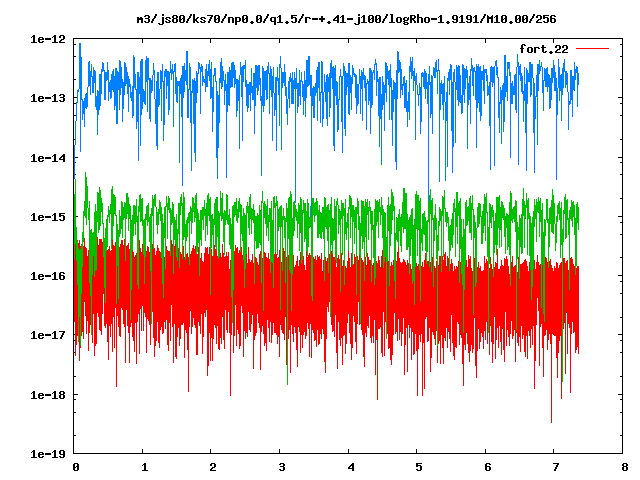Click the plot title path text
This screenshot has height=480, width=640.
click(346, 19)
